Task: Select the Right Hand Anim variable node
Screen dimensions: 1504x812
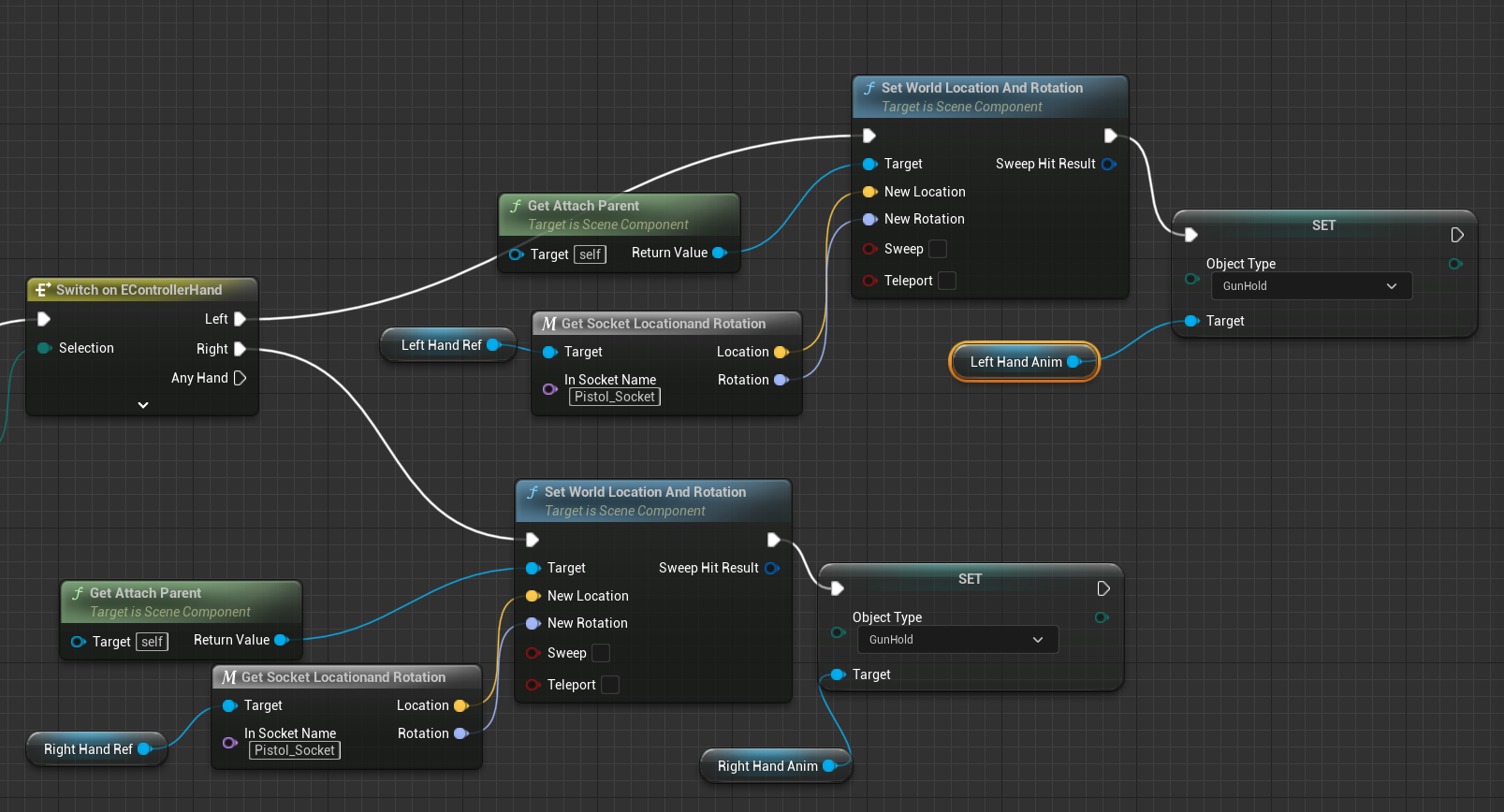Action: (x=767, y=766)
